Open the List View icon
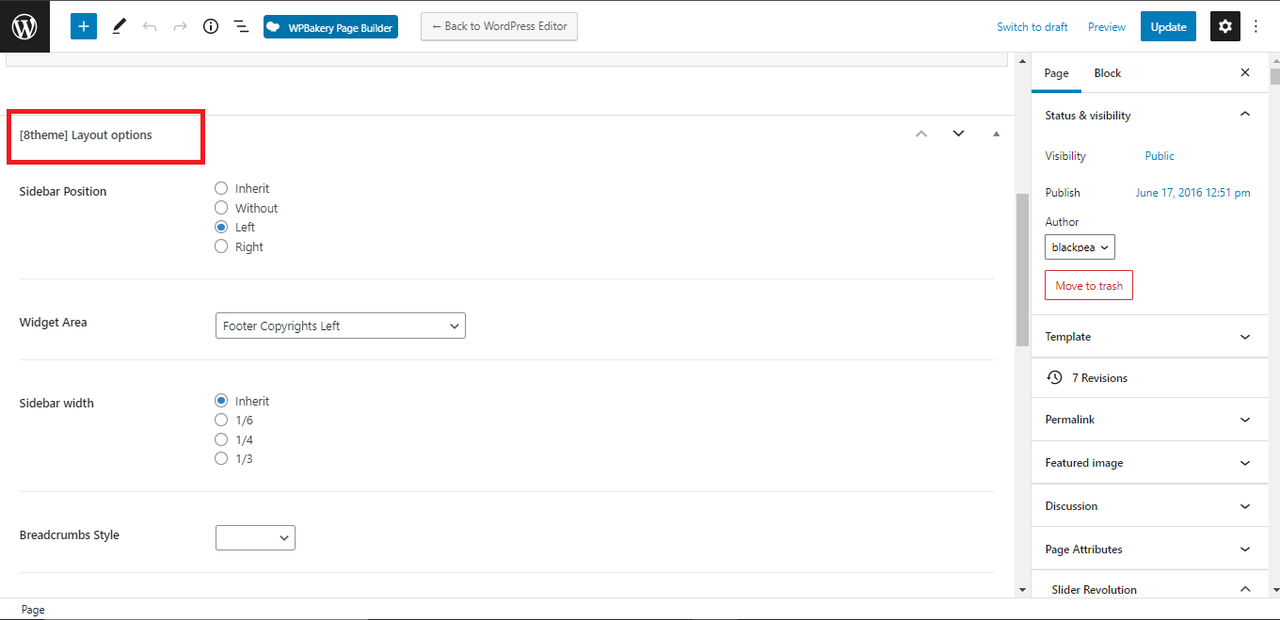The image size is (1280, 620). pos(241,27)
